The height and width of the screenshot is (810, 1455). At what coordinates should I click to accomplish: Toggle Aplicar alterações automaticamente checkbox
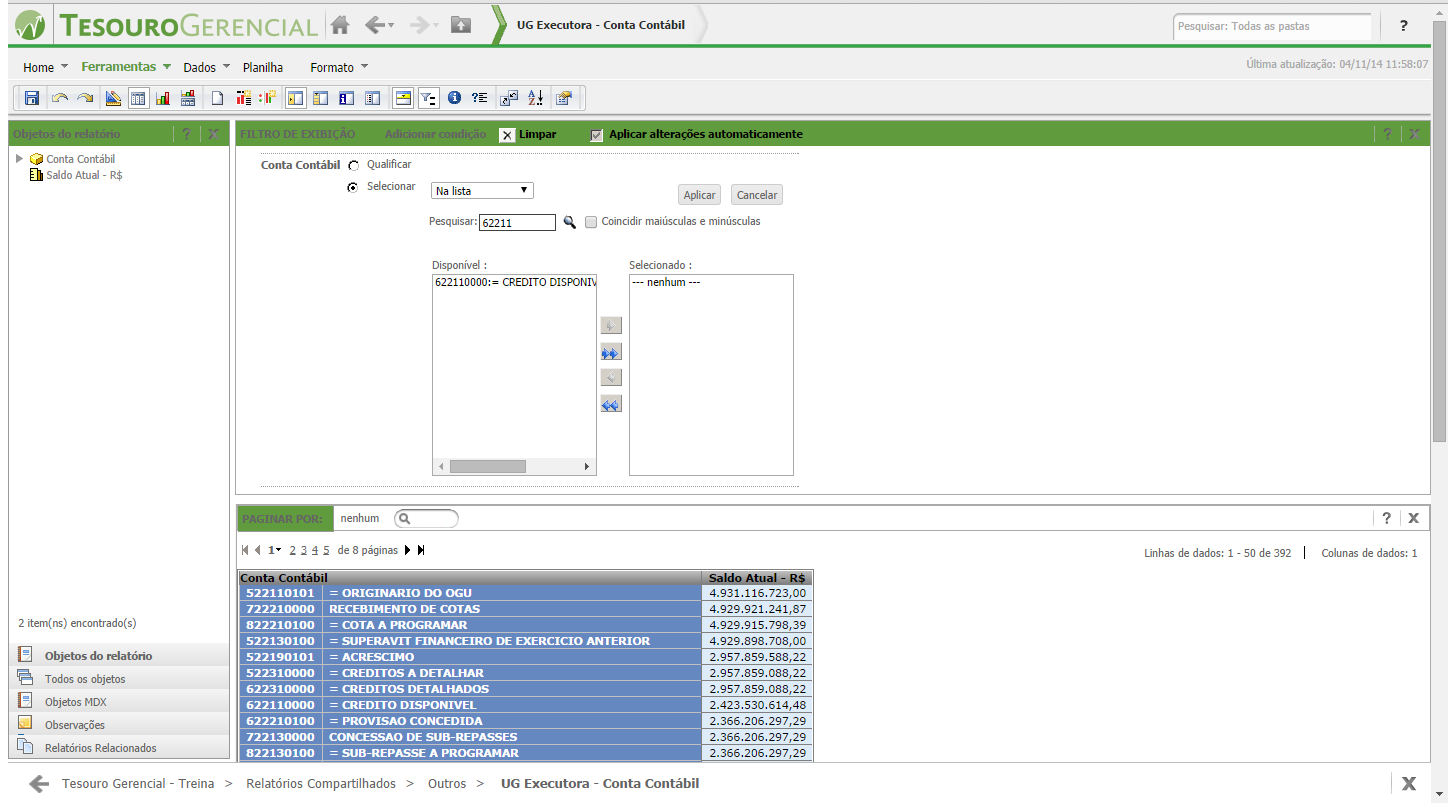tap(597, 135)
